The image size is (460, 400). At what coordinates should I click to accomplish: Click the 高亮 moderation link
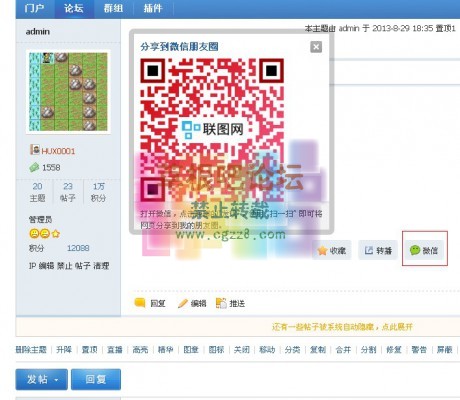pos(140,350)
